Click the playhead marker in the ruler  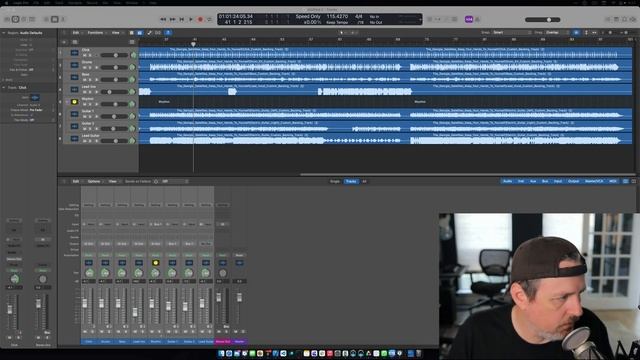193,44
